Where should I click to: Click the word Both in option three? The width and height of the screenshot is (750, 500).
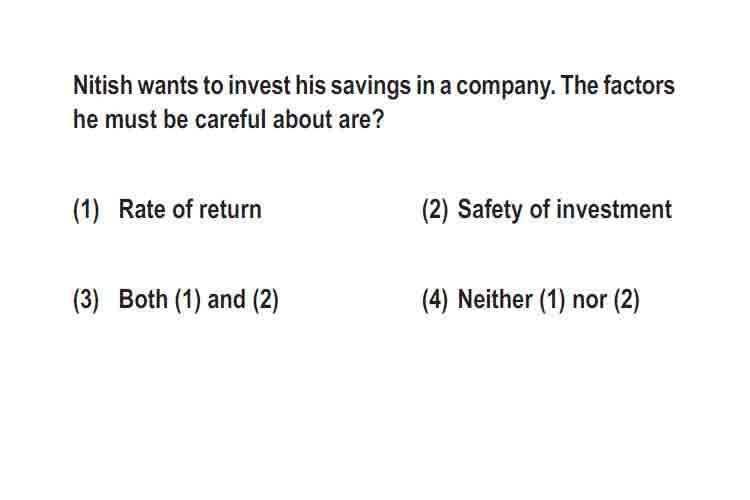(x=143, y=300)
